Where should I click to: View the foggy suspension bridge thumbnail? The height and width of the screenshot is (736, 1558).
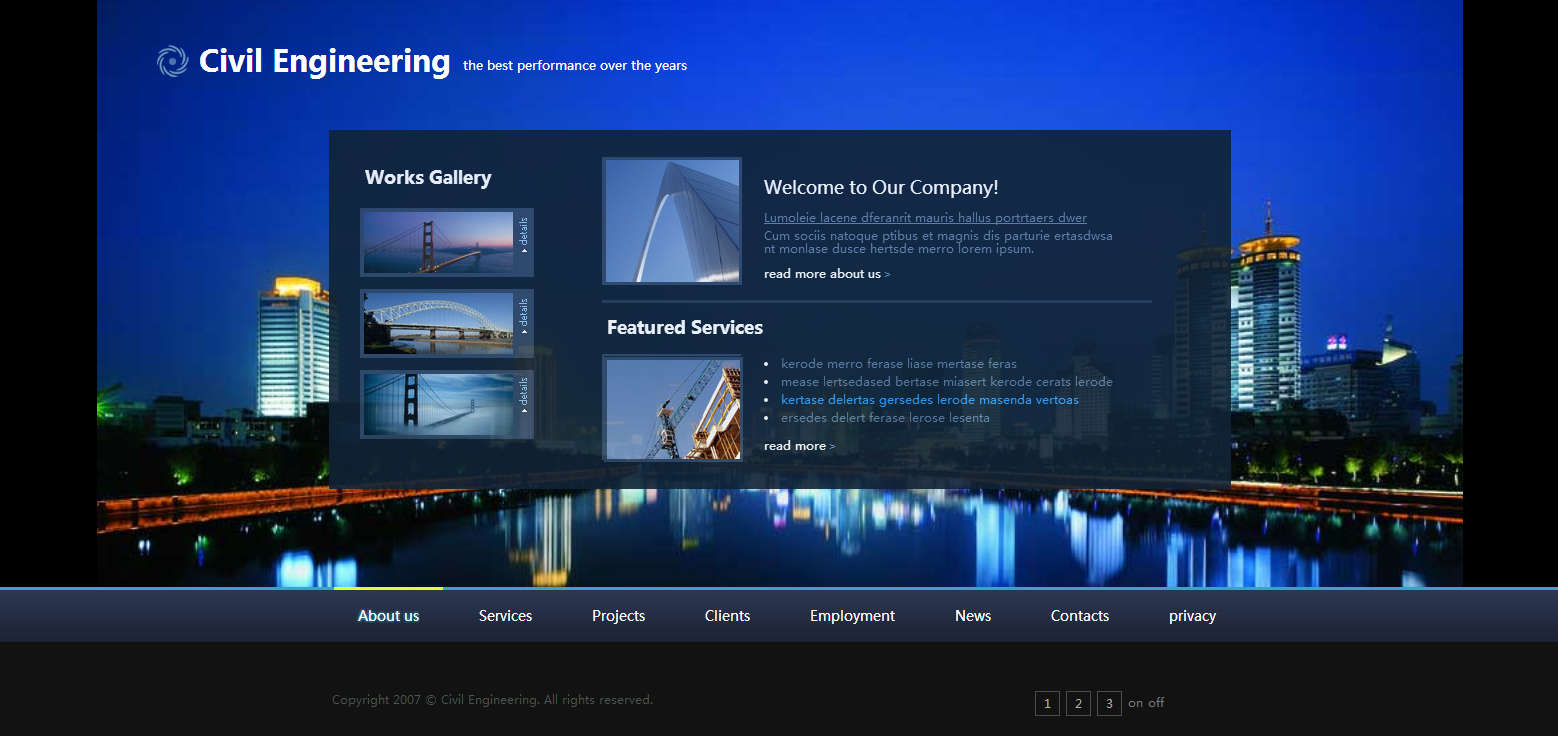[438, 404]
